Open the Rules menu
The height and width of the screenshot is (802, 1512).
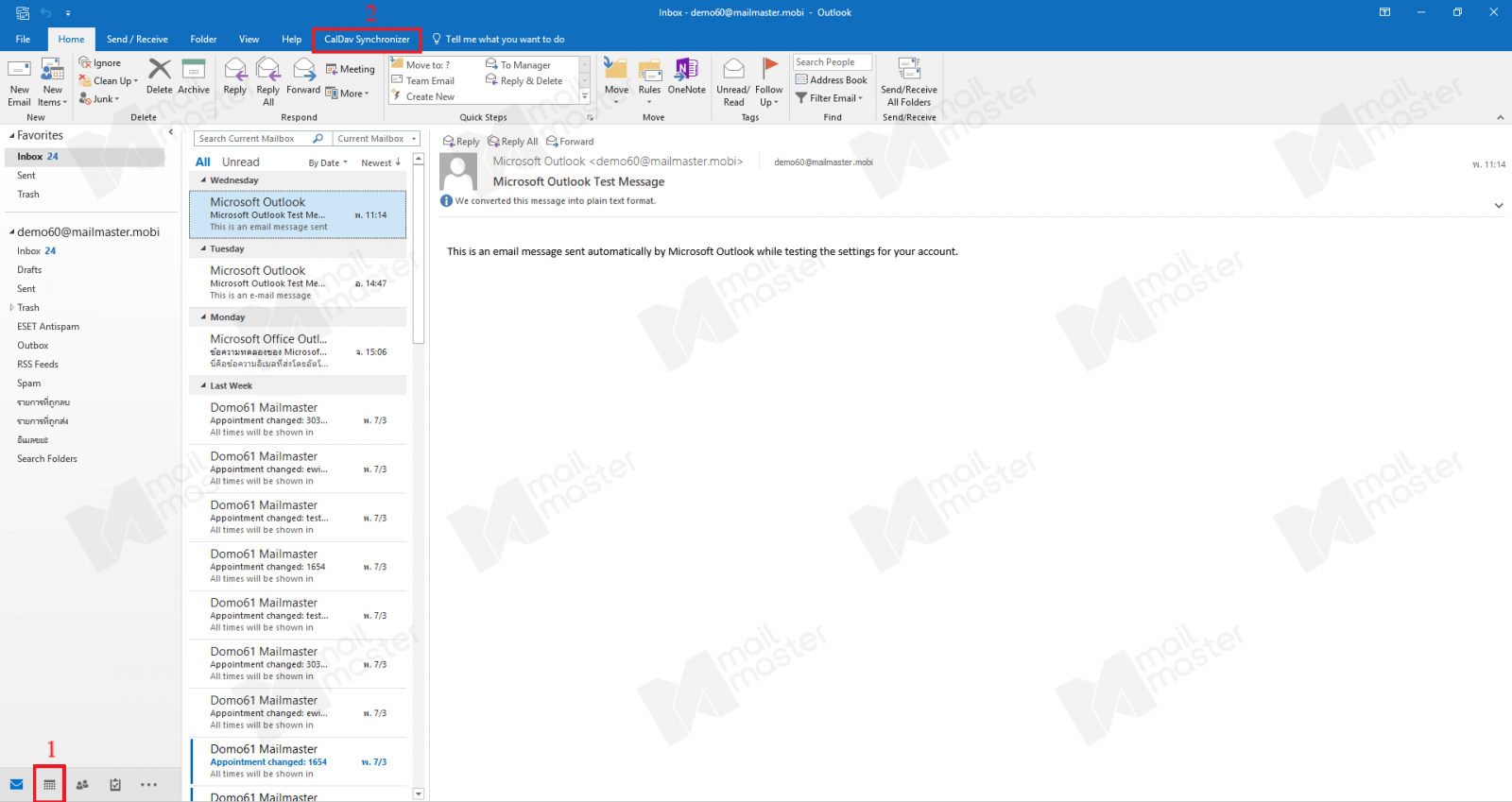click(649, 81)
